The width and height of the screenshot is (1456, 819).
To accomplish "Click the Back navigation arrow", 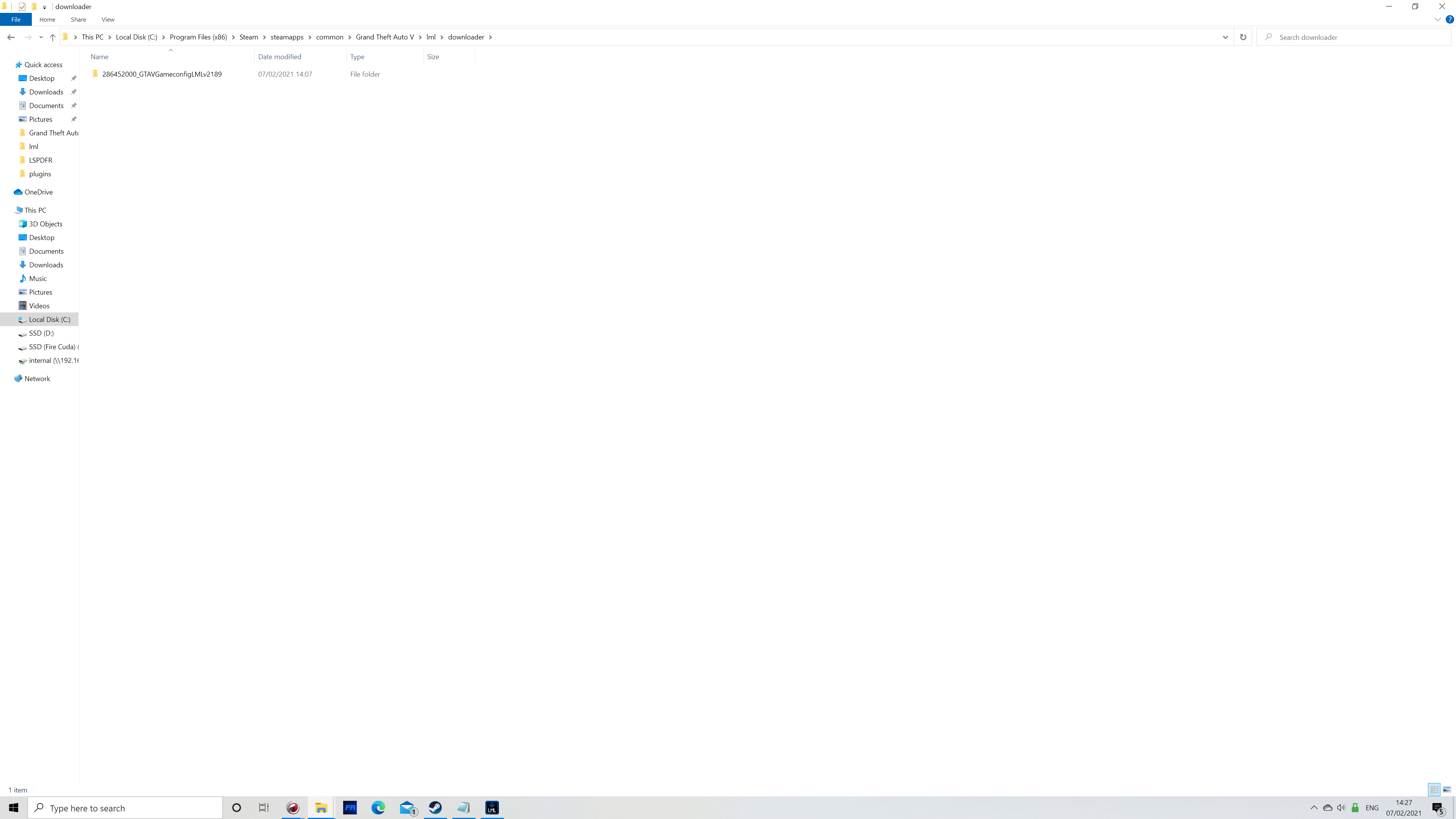I will point(11,37).
